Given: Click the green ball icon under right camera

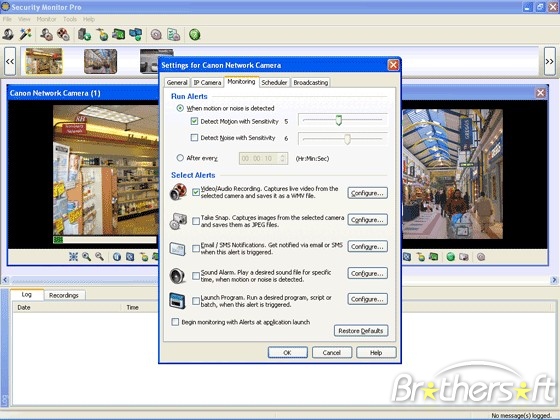Looking at the screenshot, I should pyautogui.click(x=451, y=257).
